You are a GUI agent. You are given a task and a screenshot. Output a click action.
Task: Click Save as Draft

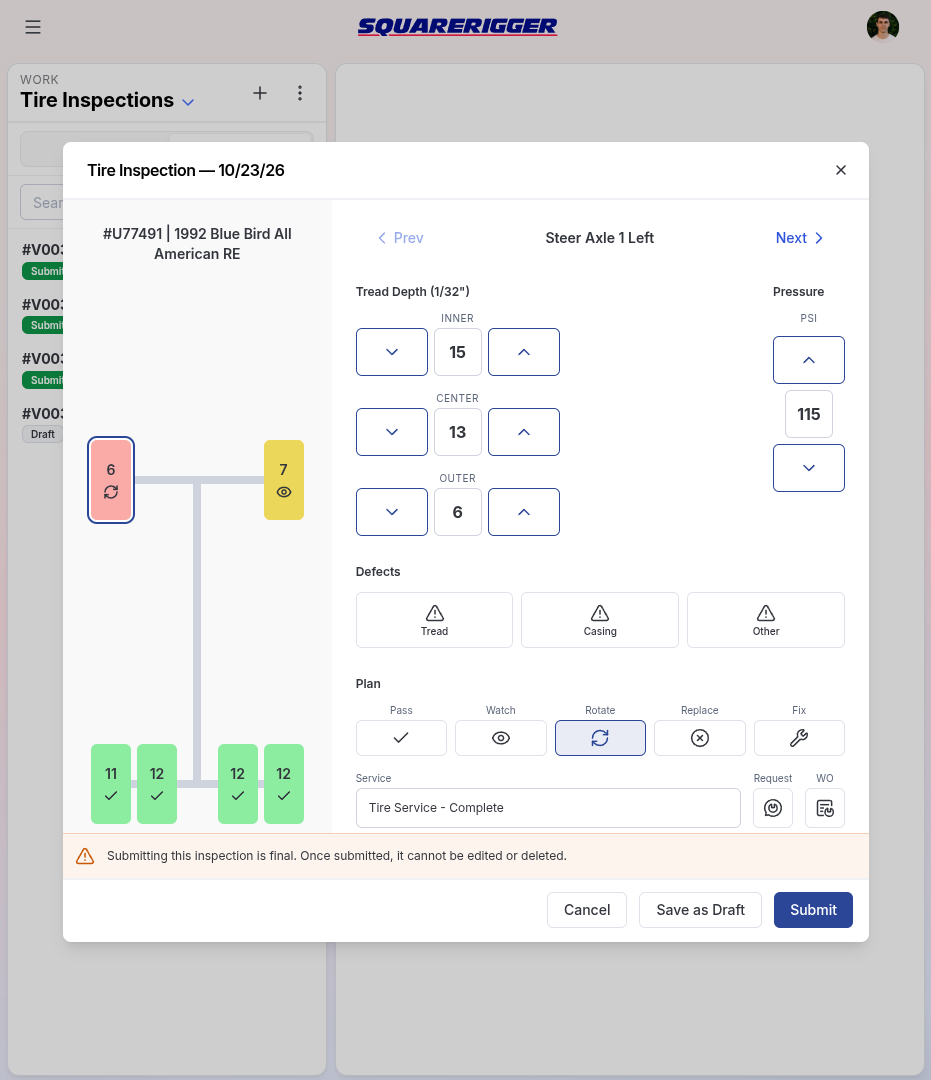coord(700,910)
